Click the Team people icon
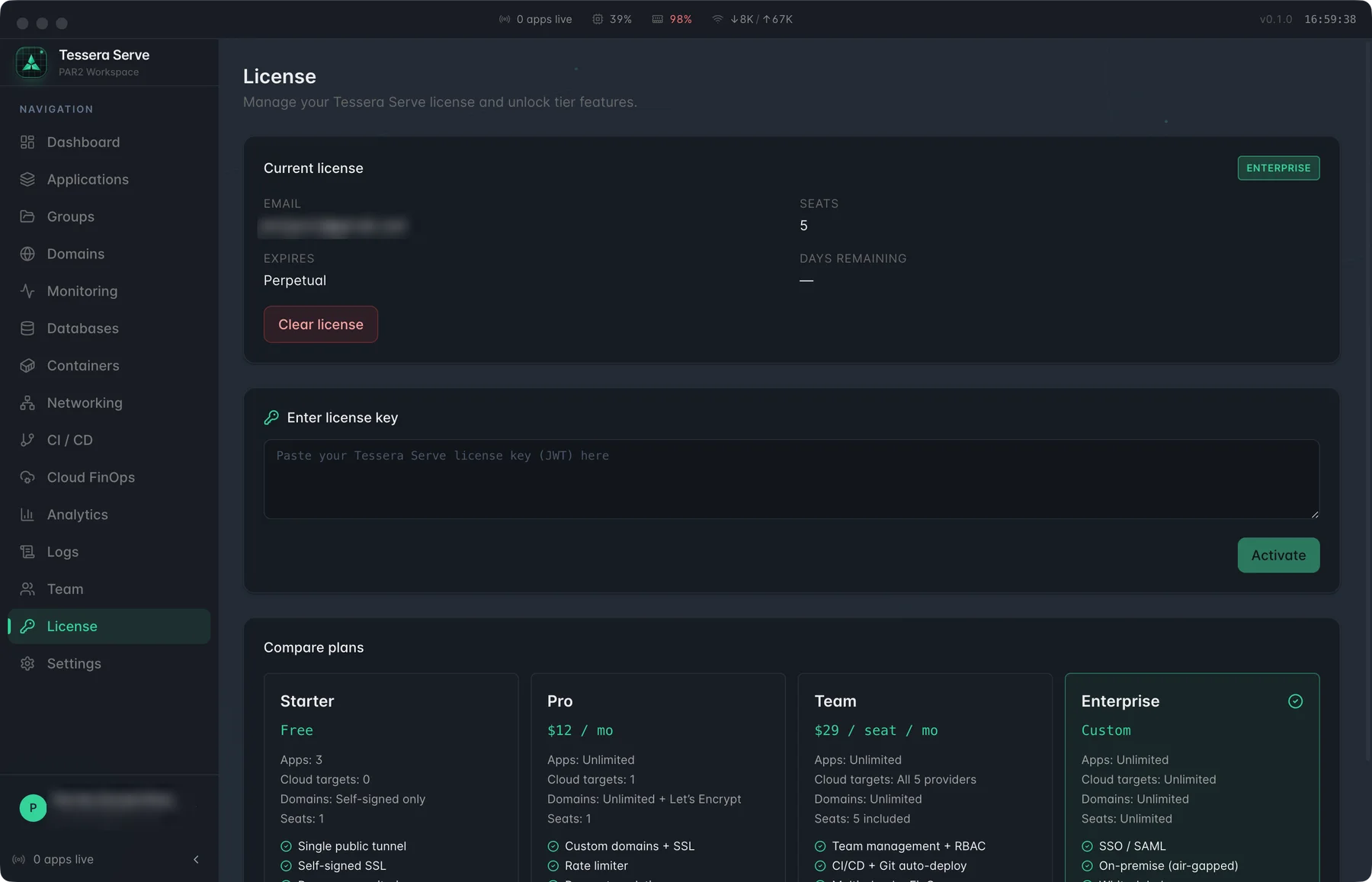Viewport: 1372px width, 882px height. point(27,589)
